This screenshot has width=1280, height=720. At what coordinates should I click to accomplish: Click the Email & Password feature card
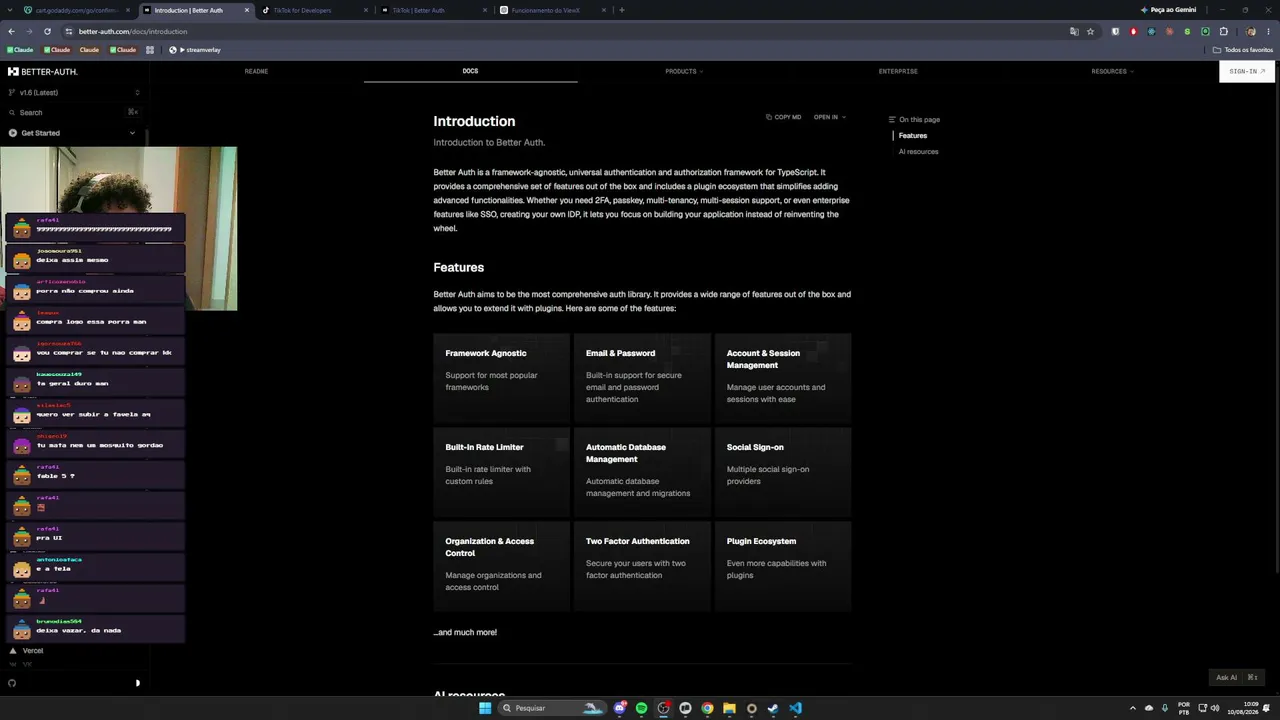pos(641,378)
